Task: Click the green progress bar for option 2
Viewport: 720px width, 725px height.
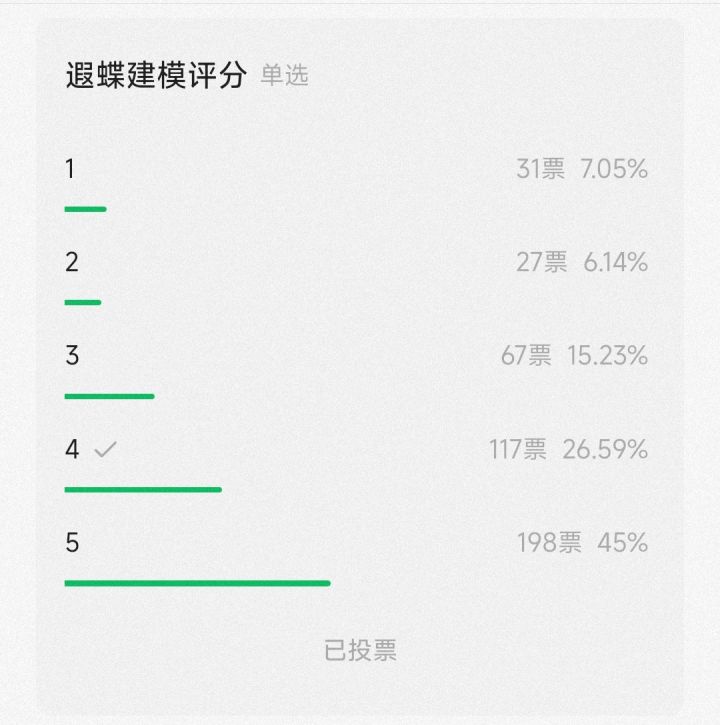Action: coord(83,302)
